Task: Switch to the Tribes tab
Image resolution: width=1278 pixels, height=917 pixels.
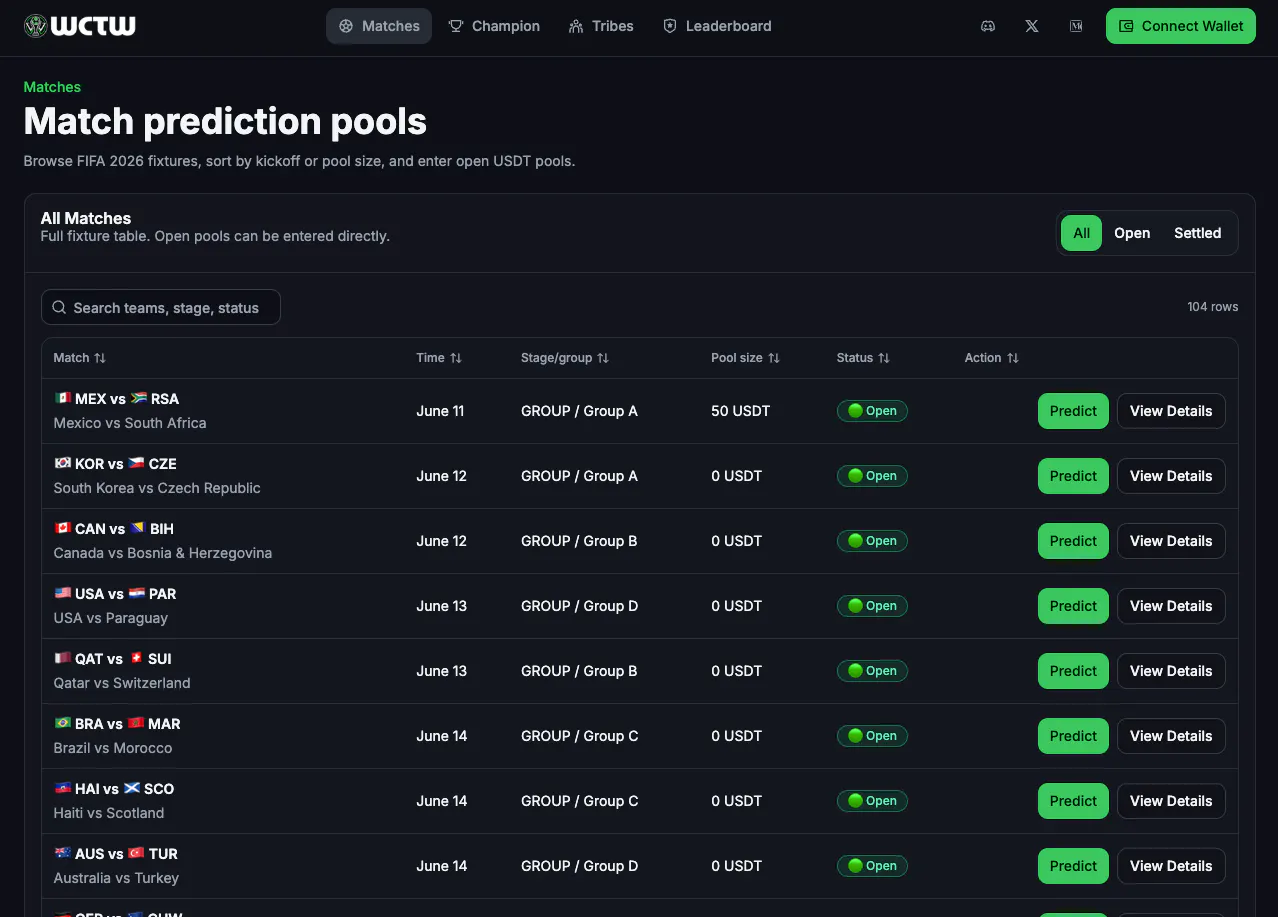Action: point(601,26)
